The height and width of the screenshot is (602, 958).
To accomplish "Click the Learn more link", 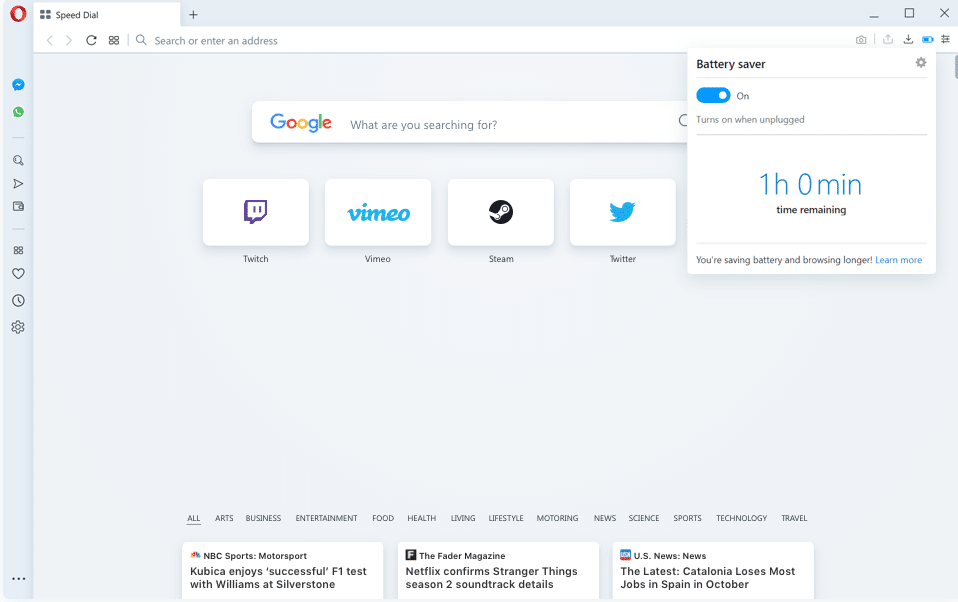I will tap(899, 260).
